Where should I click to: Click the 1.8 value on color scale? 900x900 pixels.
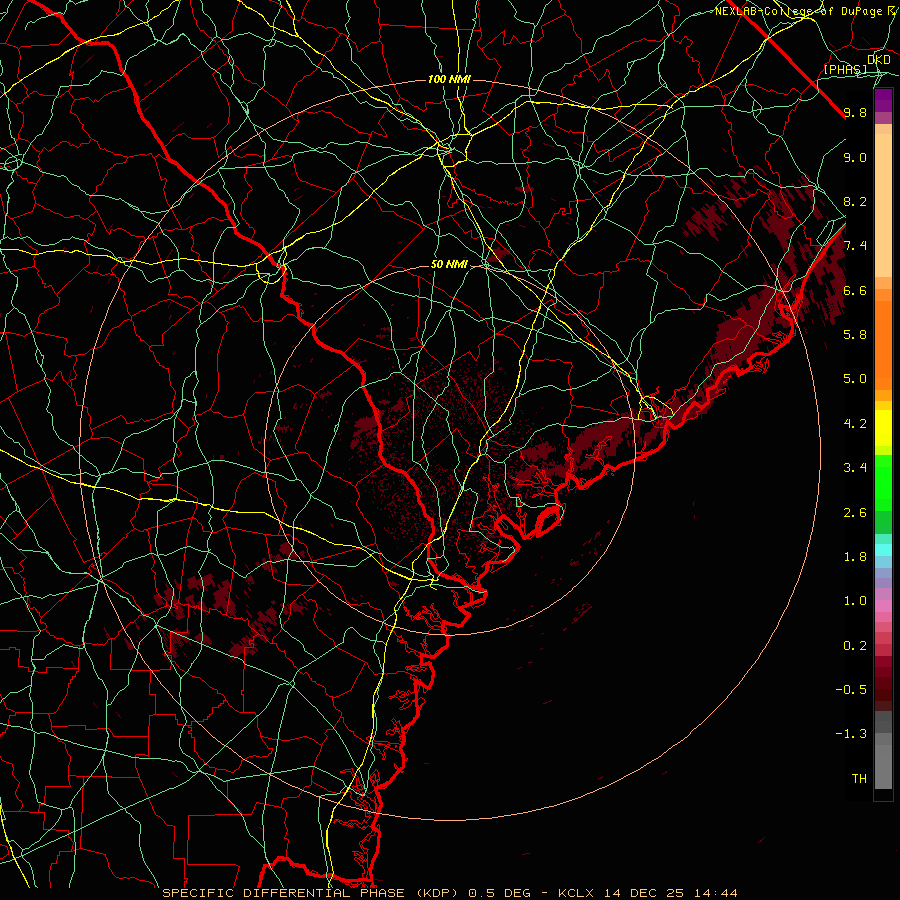coord(855,557)
